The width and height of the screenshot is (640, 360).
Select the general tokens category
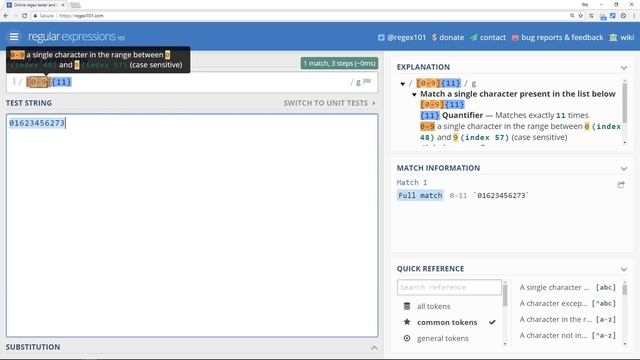coord(442,338)
